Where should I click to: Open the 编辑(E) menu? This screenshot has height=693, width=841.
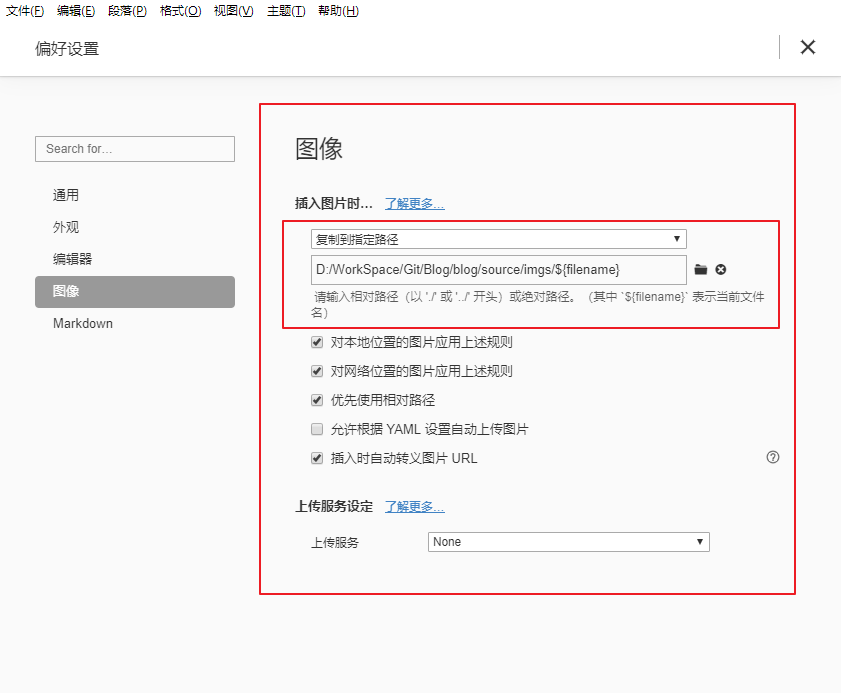76,11
